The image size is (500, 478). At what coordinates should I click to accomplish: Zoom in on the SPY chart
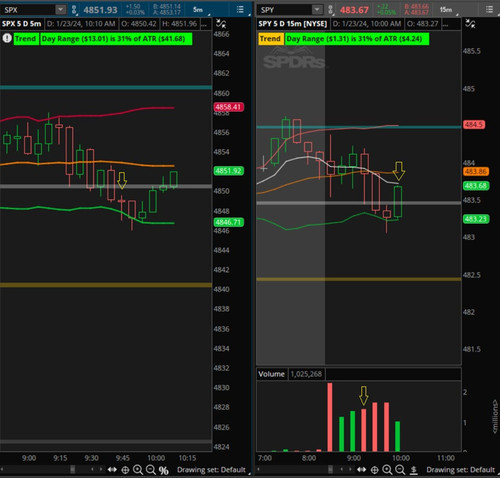[387, 470]
